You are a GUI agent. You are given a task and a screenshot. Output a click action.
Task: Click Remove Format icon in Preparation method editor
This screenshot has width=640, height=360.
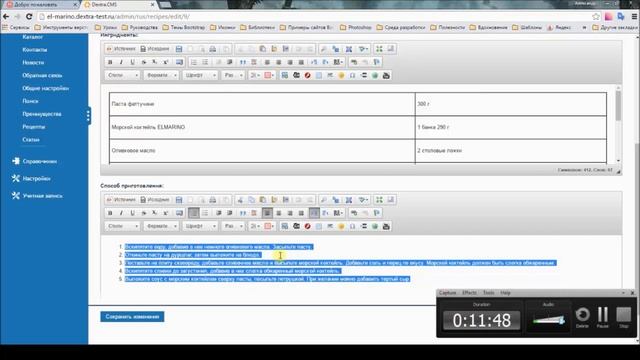click(179, 213)
